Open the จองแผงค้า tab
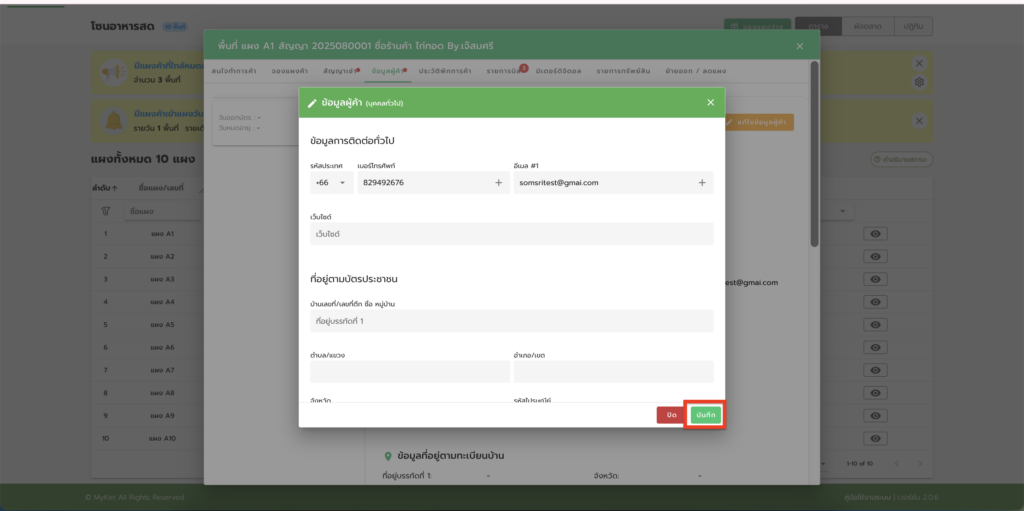1024x511 pixels. 289,71
